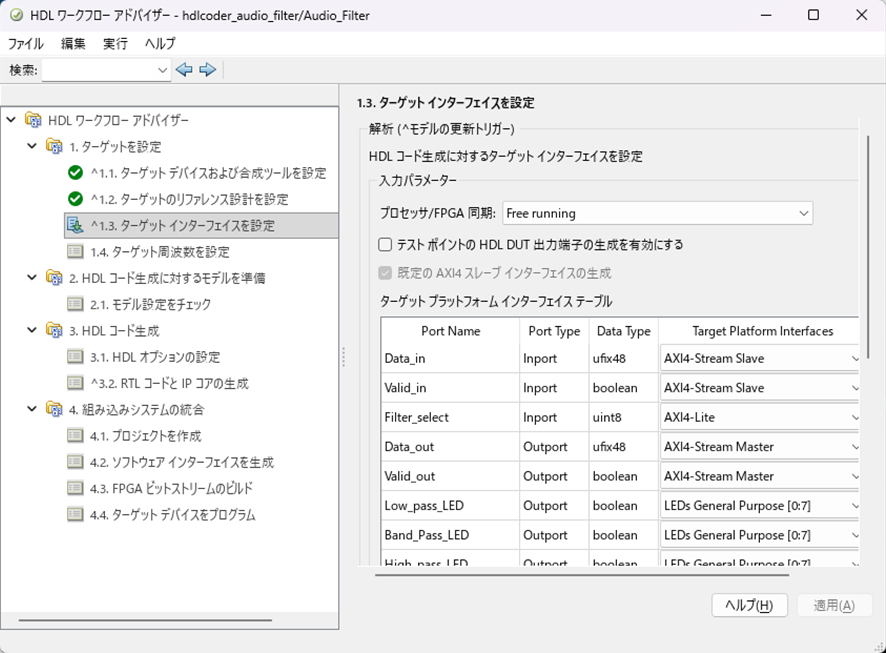Click the folder icon for 3. HDL コード生成
The height and width of the screenshot is (653, 886).
(54, 331)
